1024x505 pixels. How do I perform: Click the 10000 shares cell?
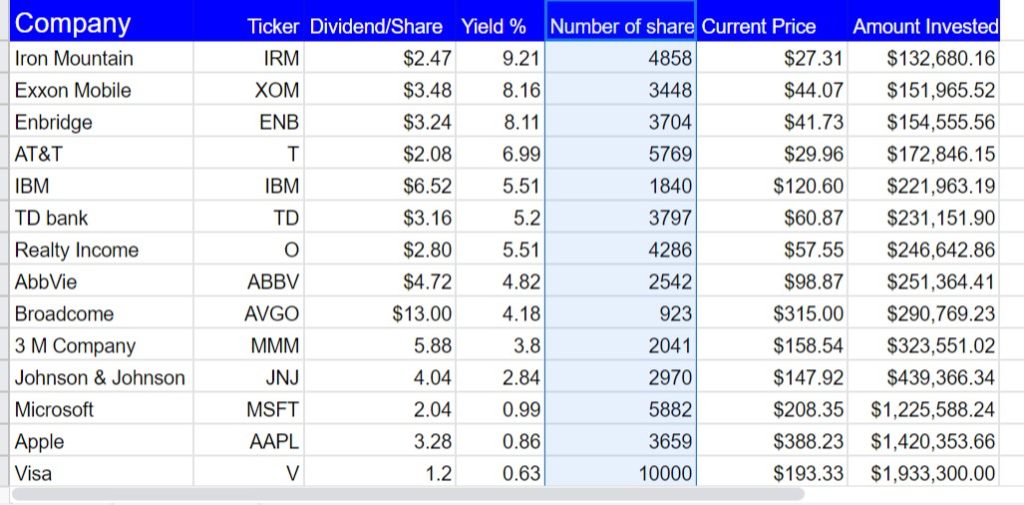point(620,472)
